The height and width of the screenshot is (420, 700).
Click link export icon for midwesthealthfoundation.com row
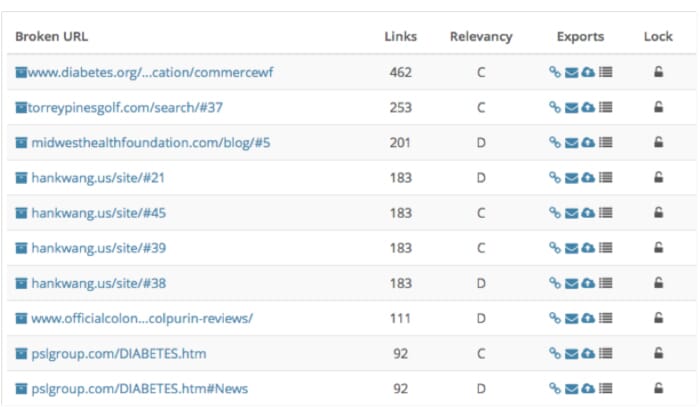(x=554, y=142)
